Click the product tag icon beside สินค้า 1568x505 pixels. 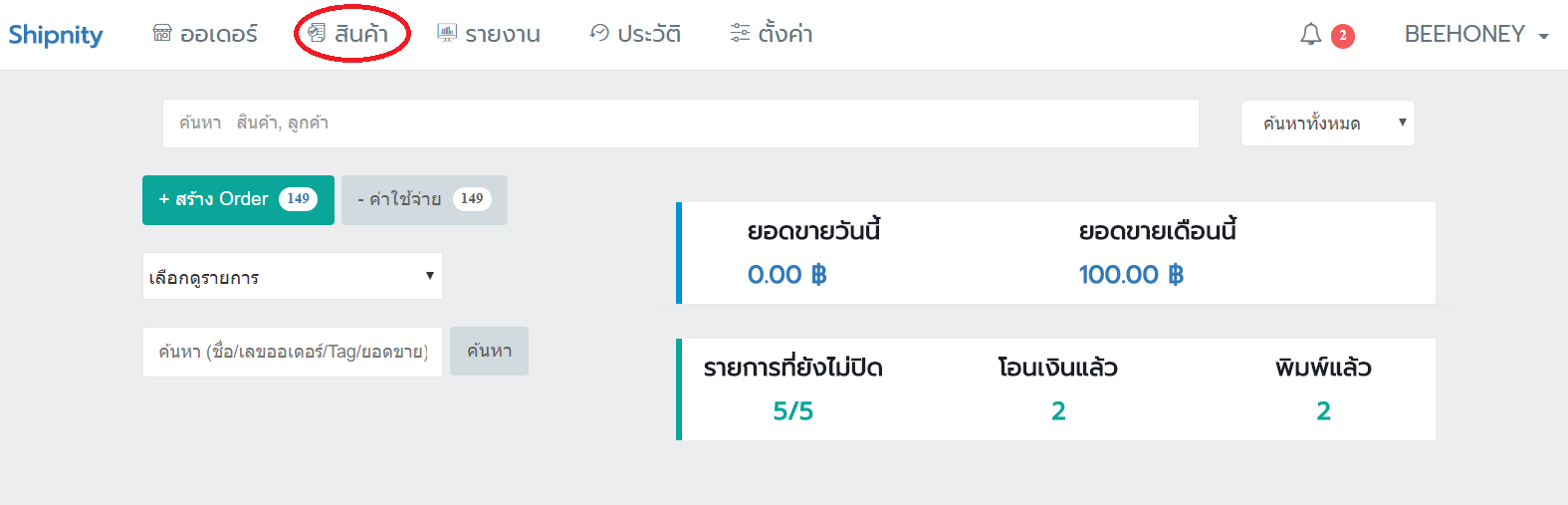(x=317, y=33)
